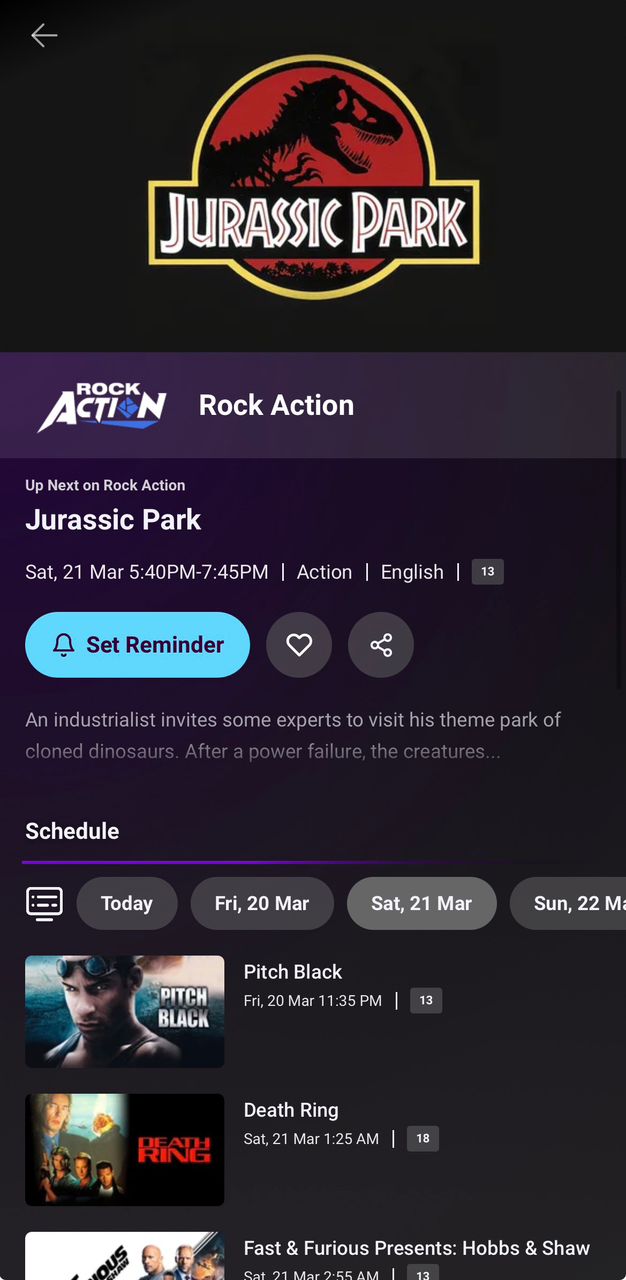
Task: Open the TV guide icon beside Today
Action: coord(44,903)
